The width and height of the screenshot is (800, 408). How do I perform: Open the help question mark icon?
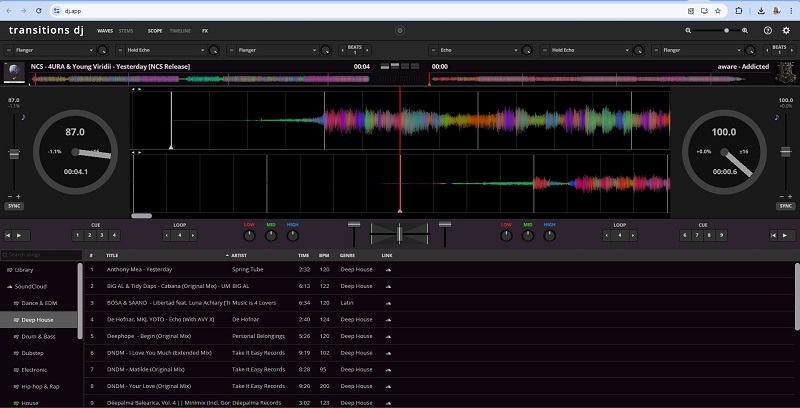point(768,31)
